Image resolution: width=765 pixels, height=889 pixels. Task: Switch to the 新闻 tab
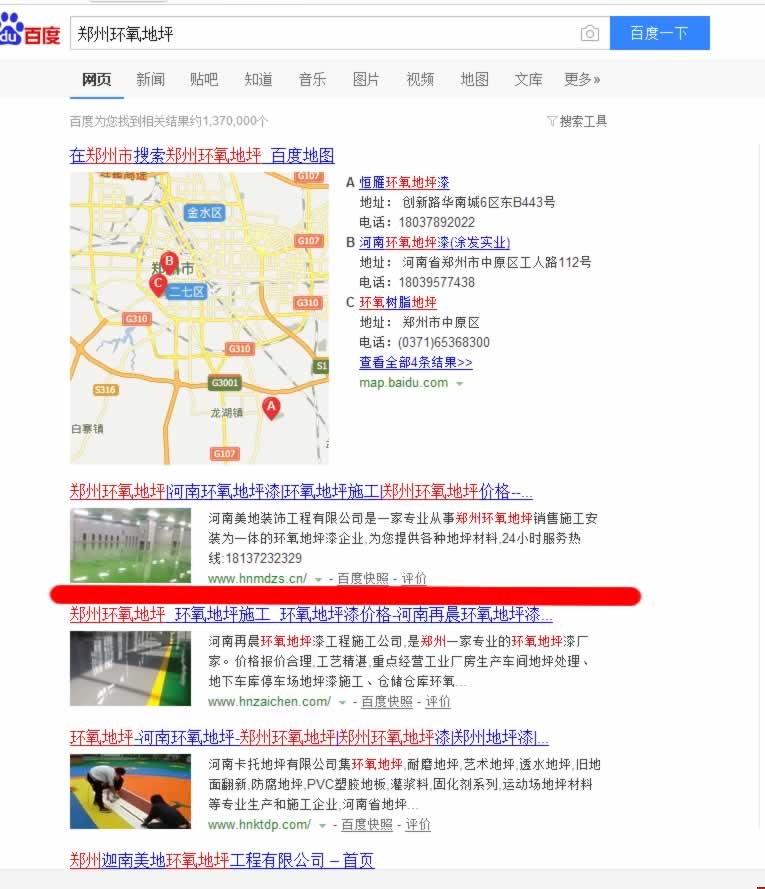tap(150, 79)
